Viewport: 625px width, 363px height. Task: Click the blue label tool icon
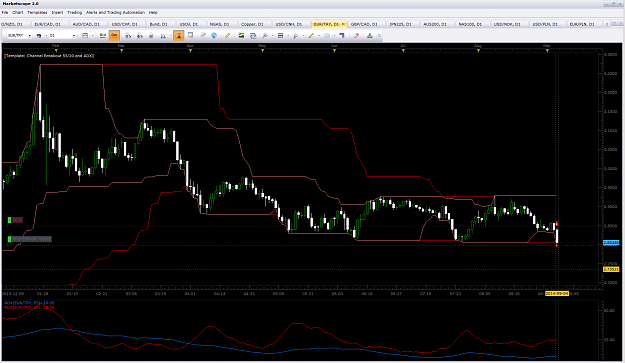pyautogui.click(x=342, y=36)
